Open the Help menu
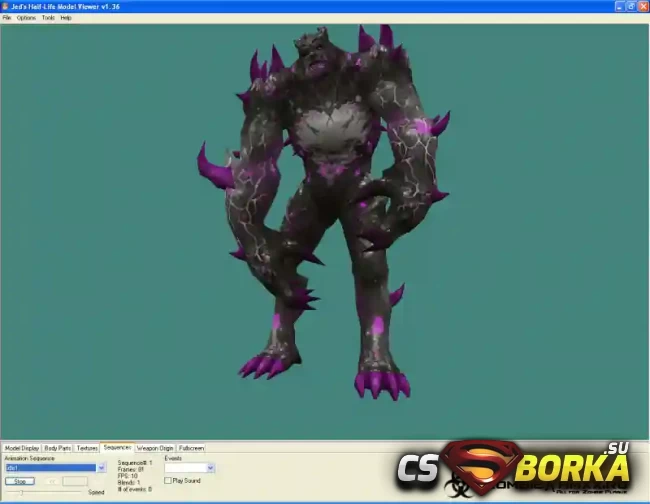The image size is (650, 504). [x=66, y=18]
